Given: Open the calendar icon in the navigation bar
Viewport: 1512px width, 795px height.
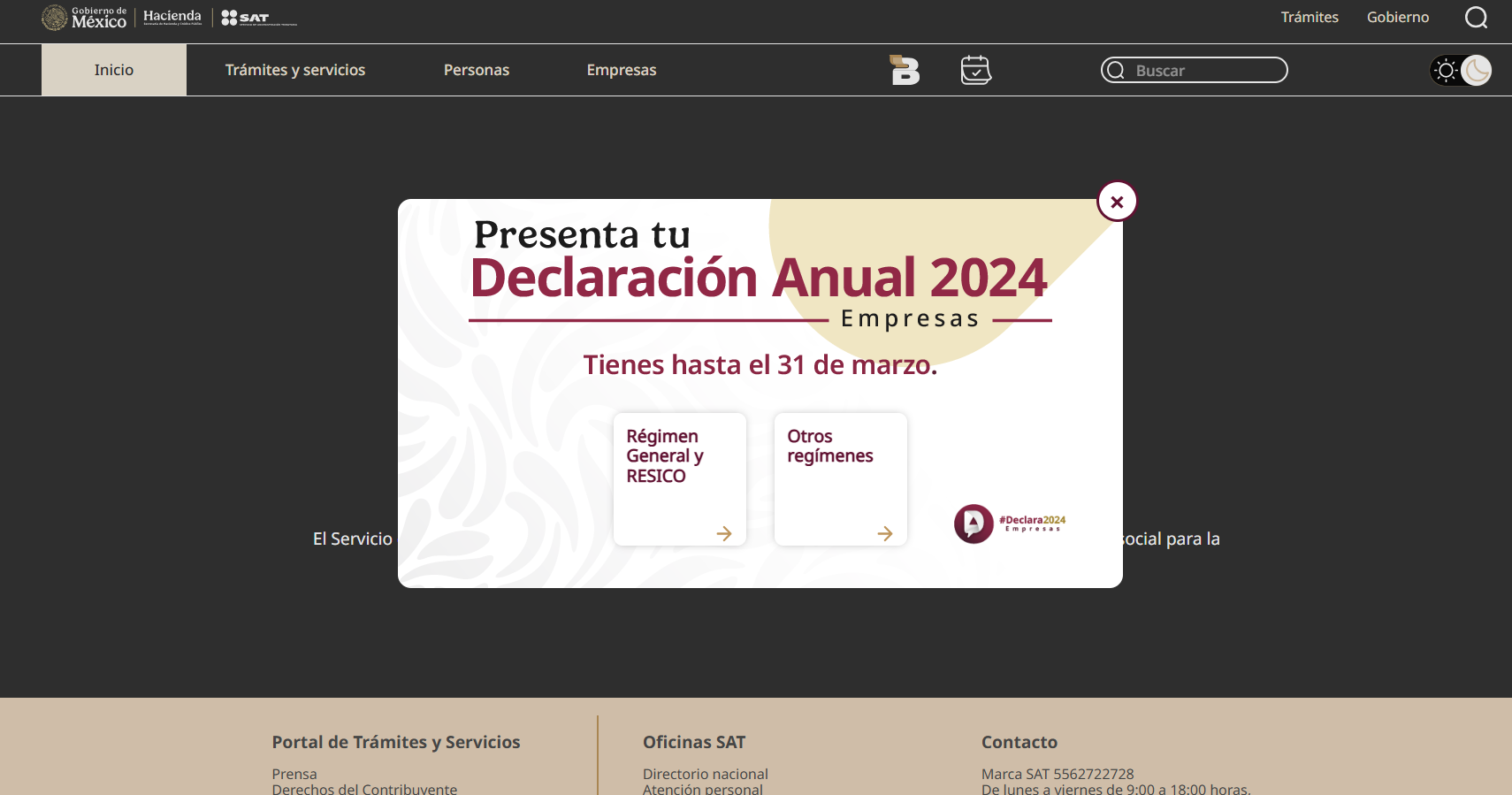Looking at the screenshot, I should coord(976,70).
